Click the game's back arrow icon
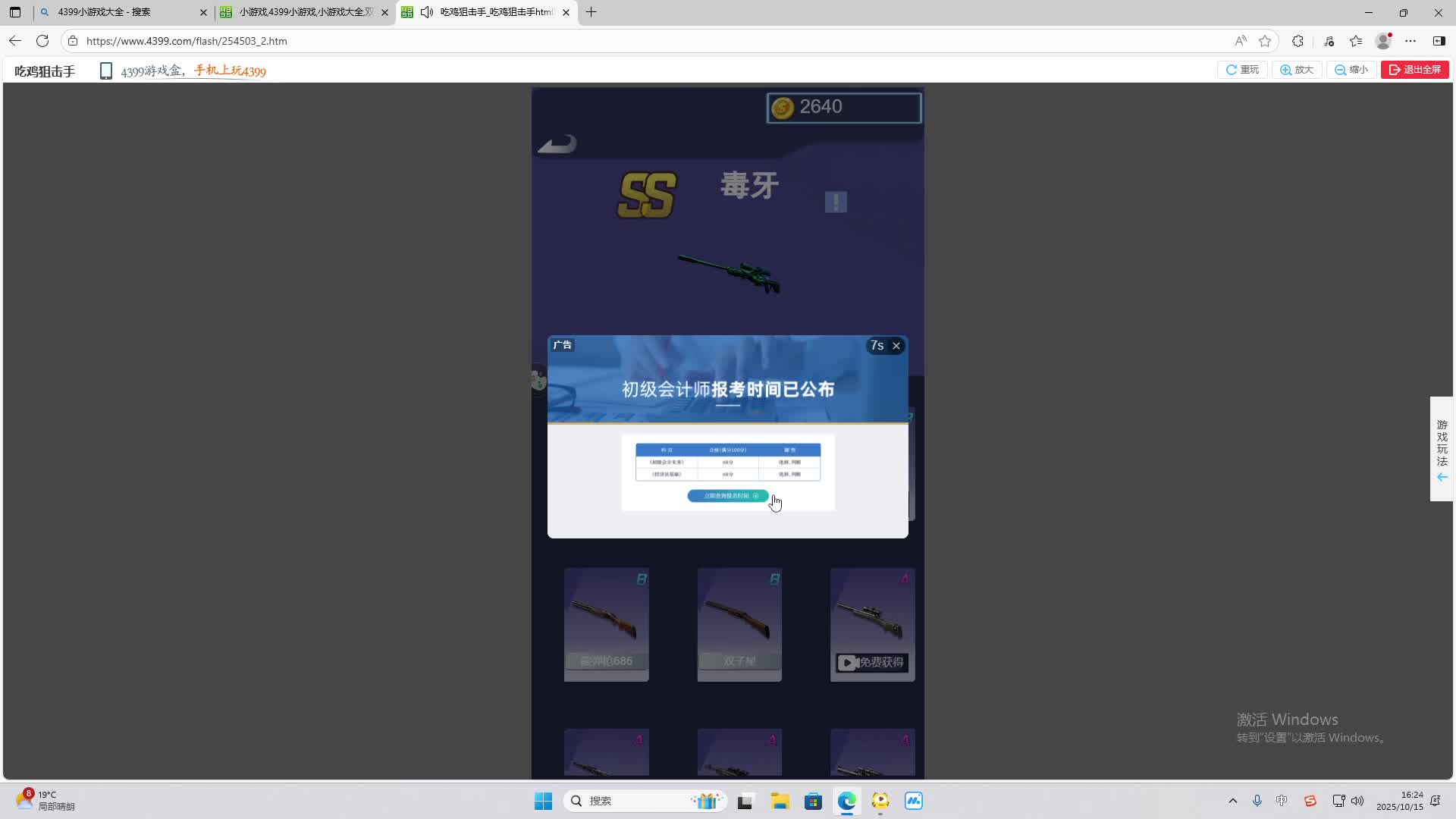This screenshot has width=1456, height=819. 557,144
